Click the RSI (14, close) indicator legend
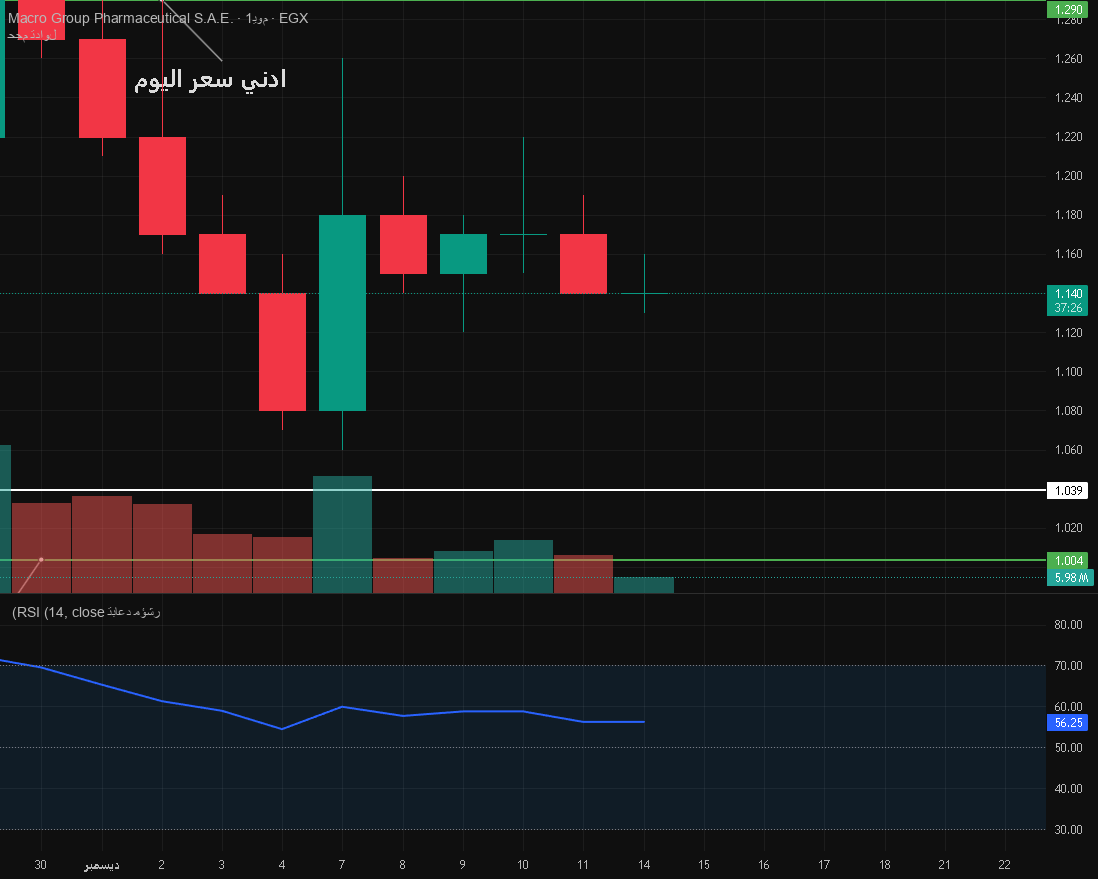 pos(85,612)
